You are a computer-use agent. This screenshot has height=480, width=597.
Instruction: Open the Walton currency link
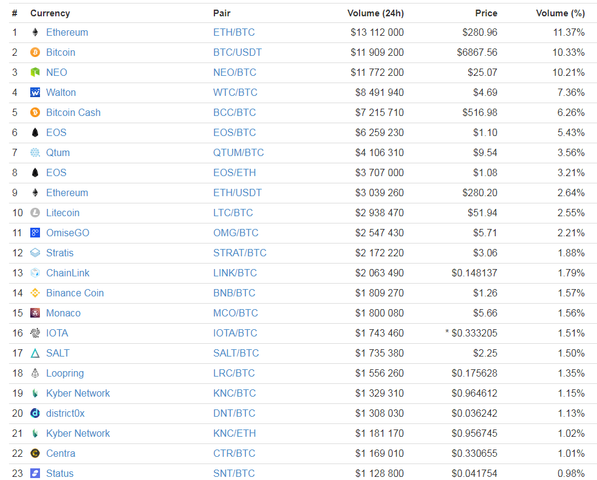61,92
